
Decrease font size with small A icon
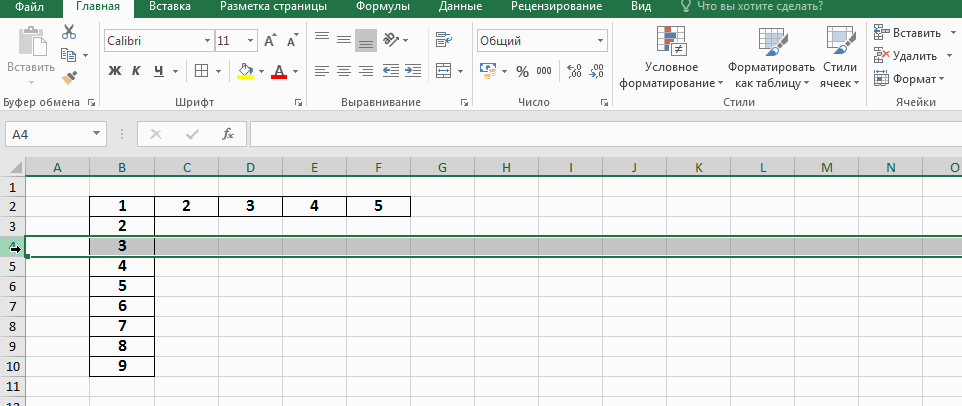pos(292,41)
